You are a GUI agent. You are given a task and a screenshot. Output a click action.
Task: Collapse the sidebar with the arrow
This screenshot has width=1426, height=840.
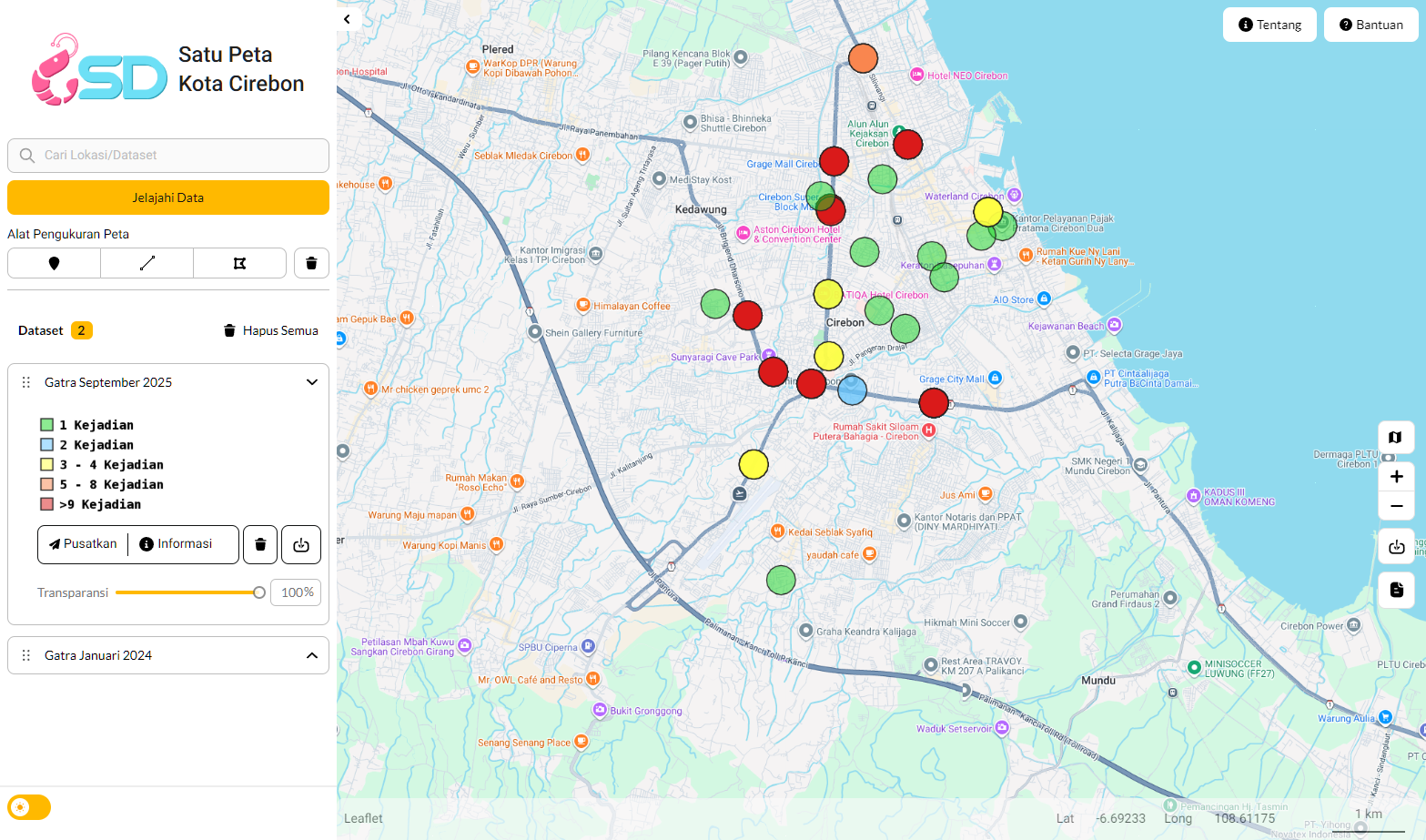point(347,19)
